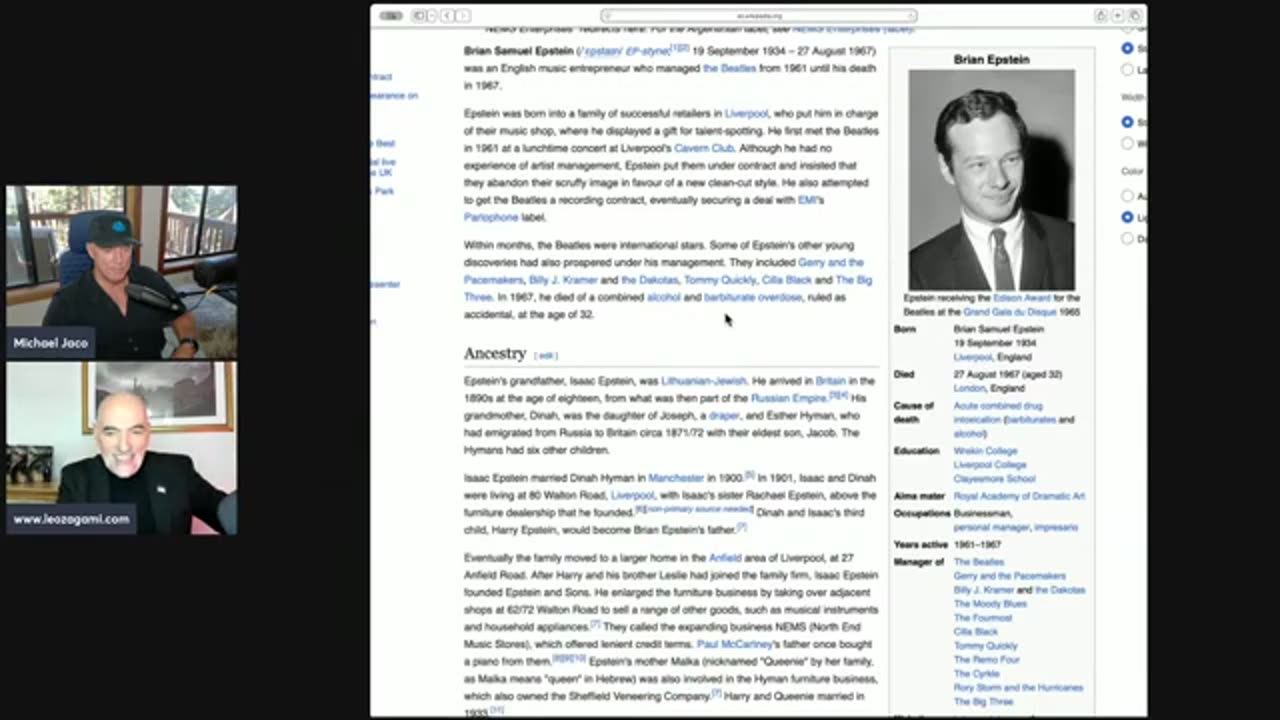Select the Standard width radio button
1280x720 pixels.
1127,122
